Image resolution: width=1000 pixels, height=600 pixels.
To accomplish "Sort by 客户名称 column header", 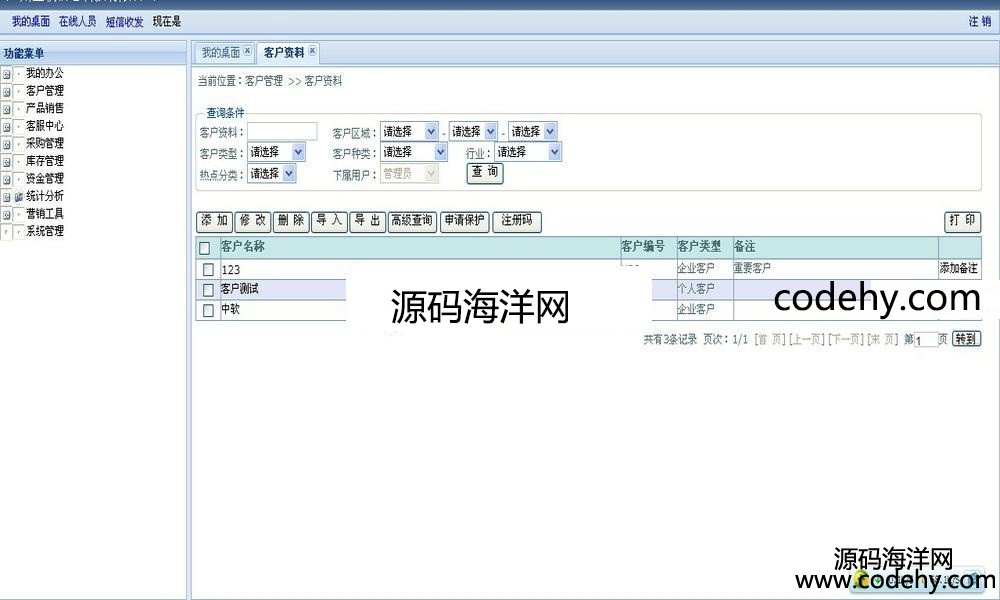I will tap(242, 246).
